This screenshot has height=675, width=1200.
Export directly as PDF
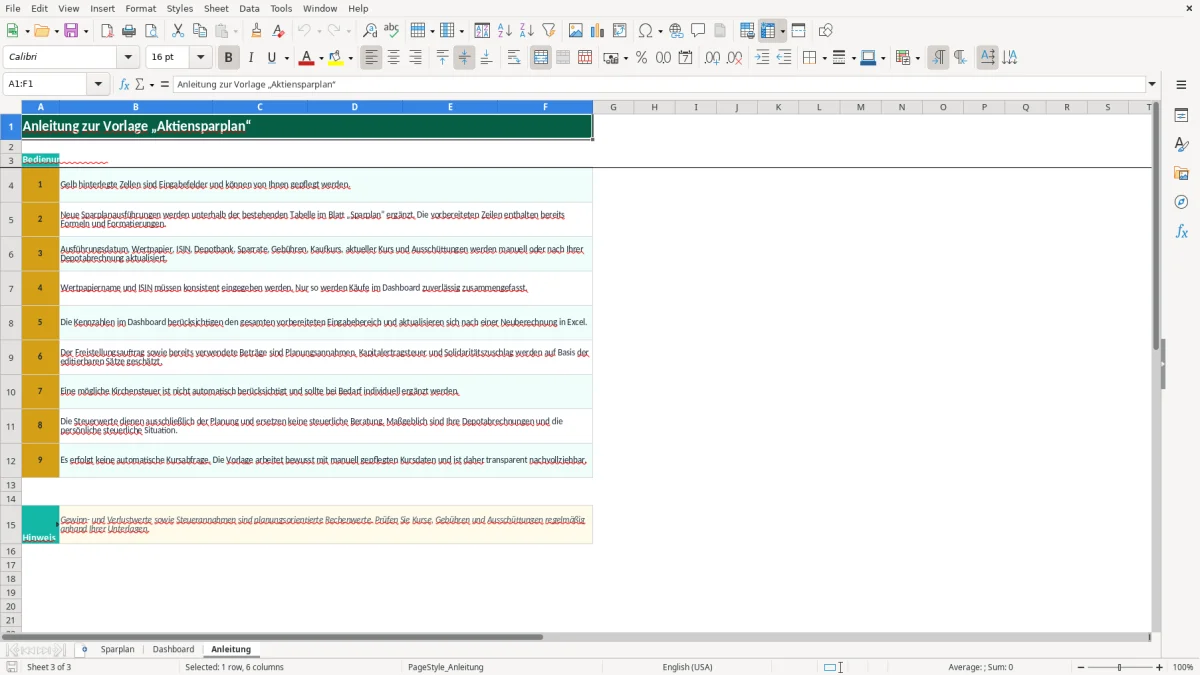pyautogui.click(x=107, y=31)
